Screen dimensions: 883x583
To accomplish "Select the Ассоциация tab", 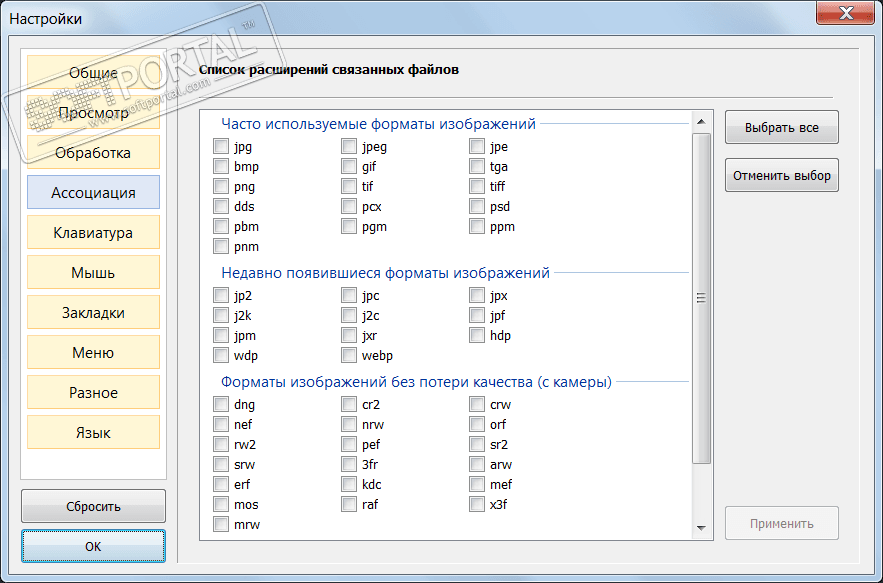I will pos(93,193).
